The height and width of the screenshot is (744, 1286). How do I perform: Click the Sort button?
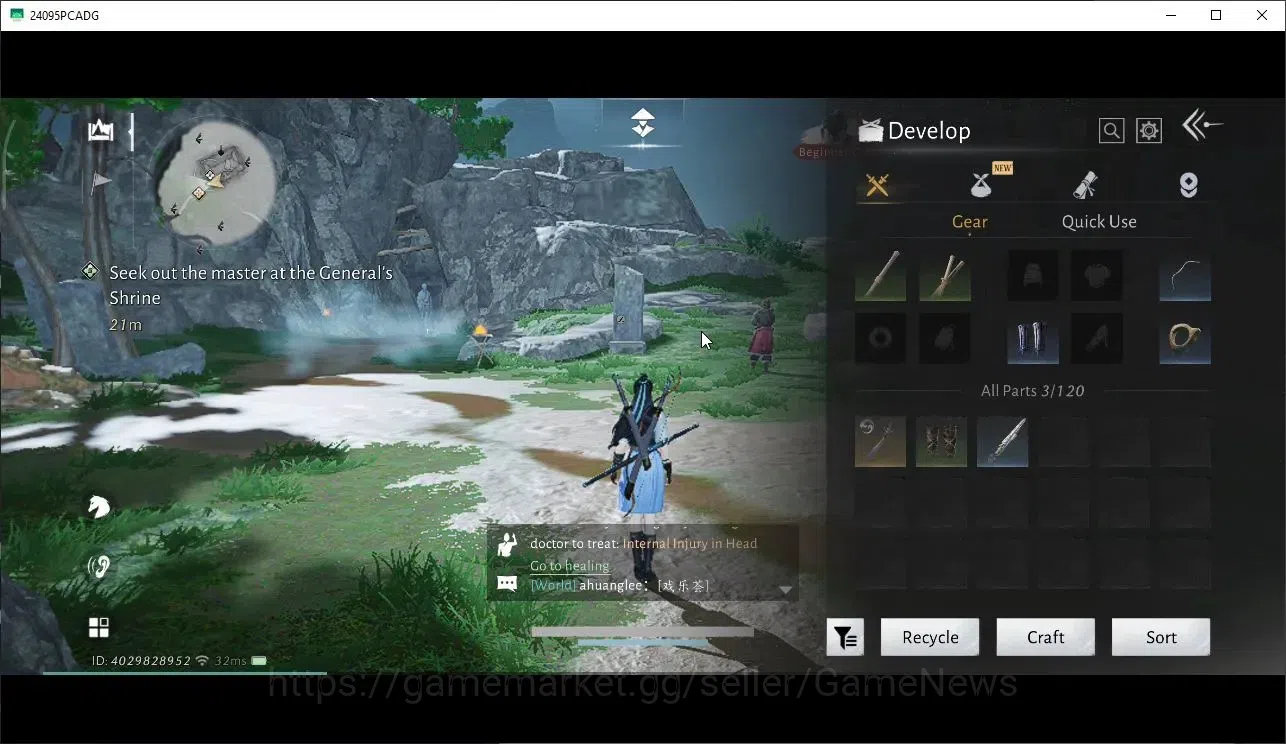click(x=1161, y=637)
